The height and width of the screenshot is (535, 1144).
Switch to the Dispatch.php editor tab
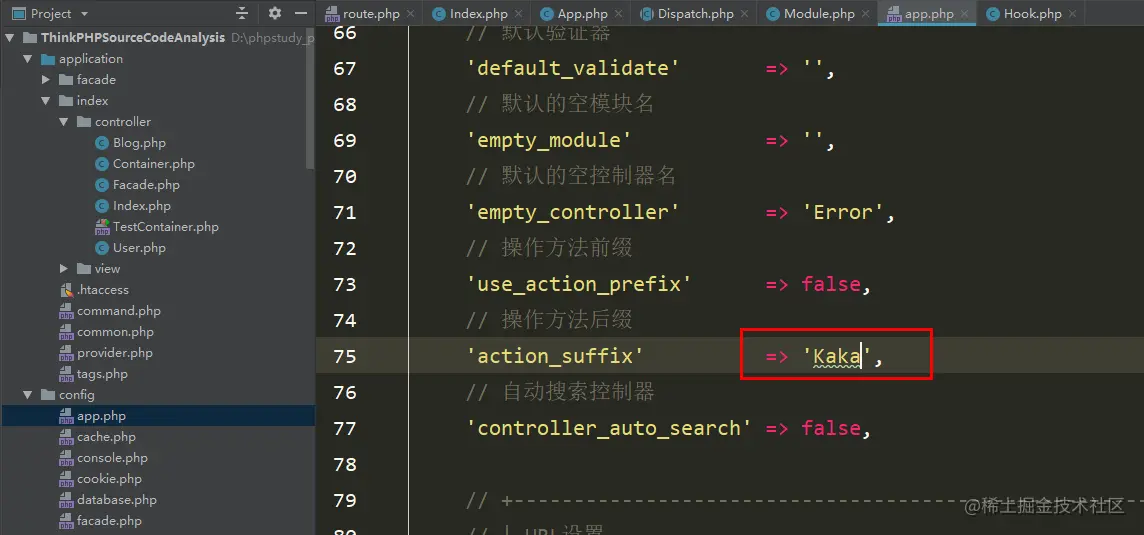coord(695,14)
